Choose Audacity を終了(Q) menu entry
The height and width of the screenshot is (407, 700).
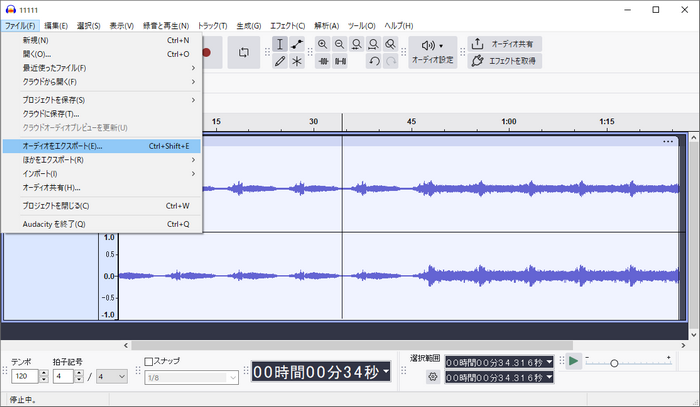pyautogui.click(x=102, y=224)
